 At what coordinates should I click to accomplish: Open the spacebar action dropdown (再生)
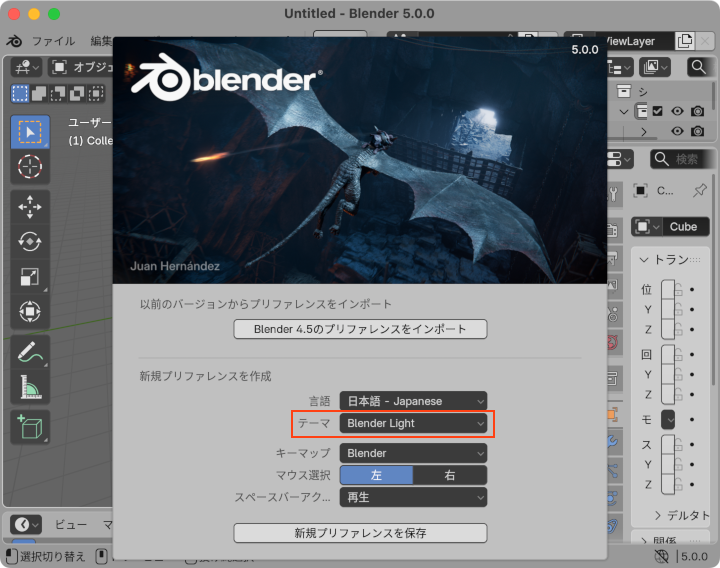[x=413, y=497]
